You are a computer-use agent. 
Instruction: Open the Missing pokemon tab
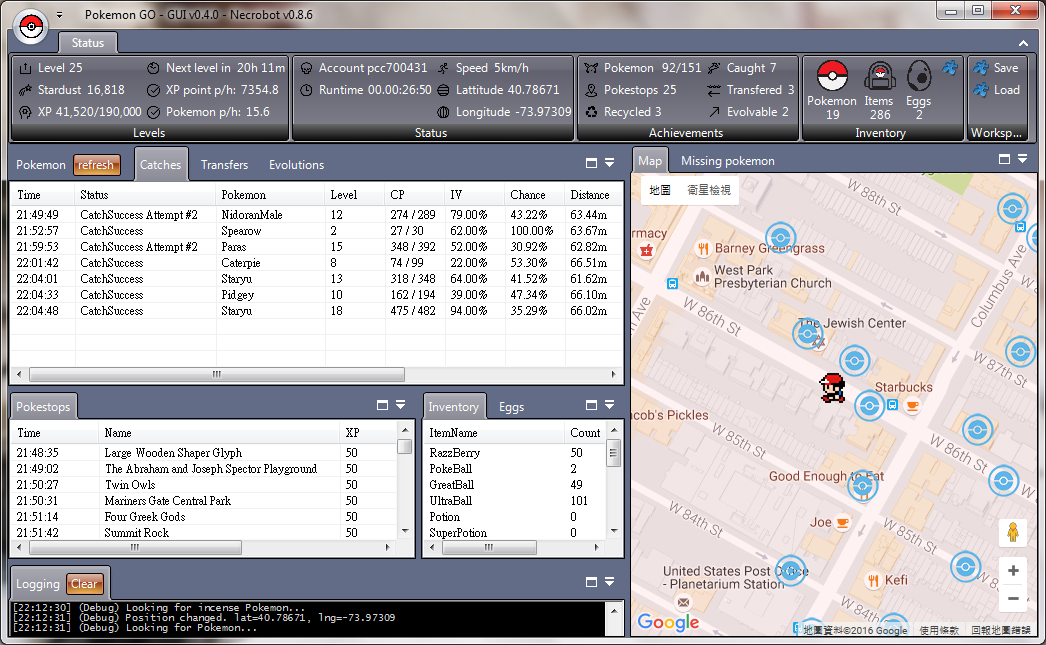point(727,161)
